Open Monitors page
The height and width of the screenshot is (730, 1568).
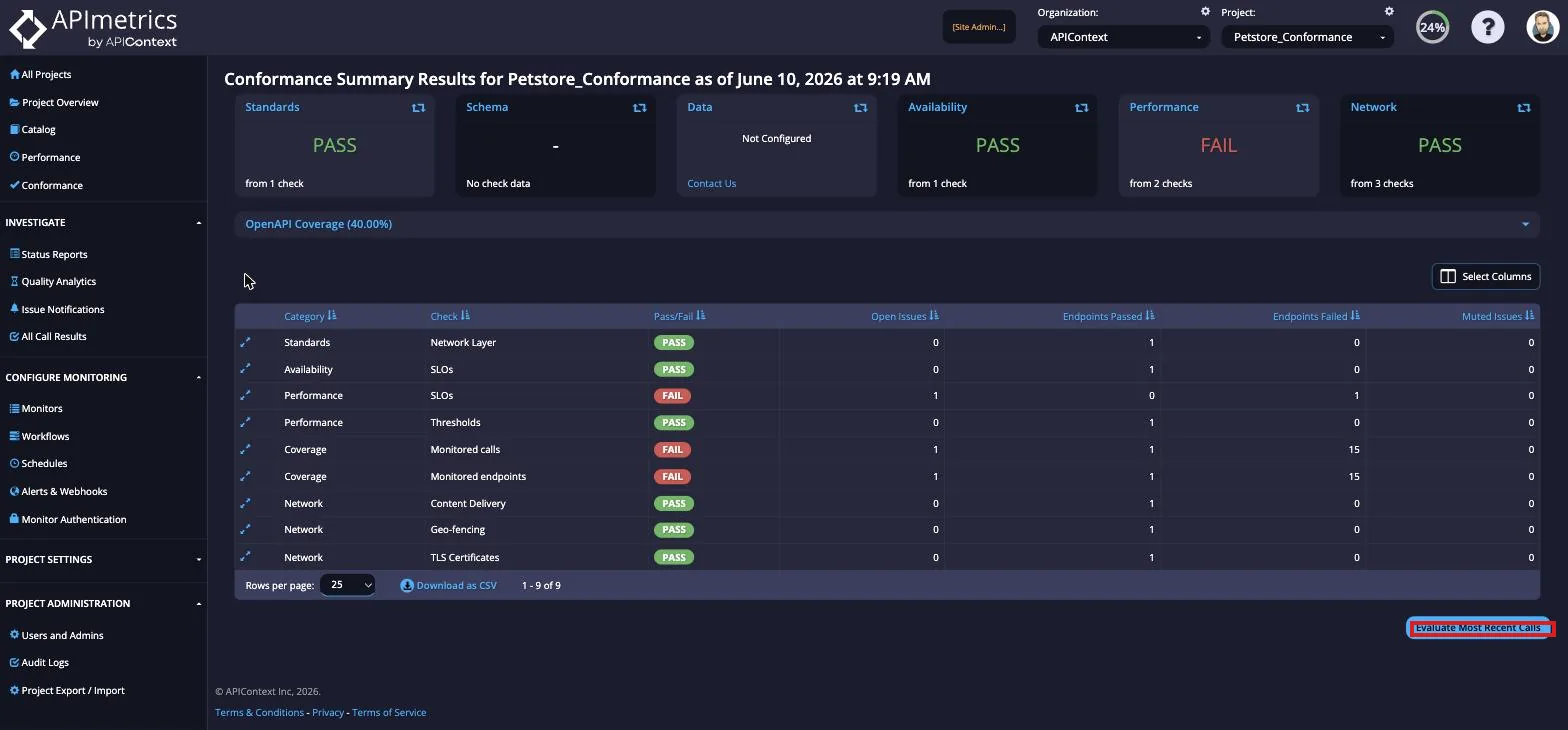(x=36, y=408)
